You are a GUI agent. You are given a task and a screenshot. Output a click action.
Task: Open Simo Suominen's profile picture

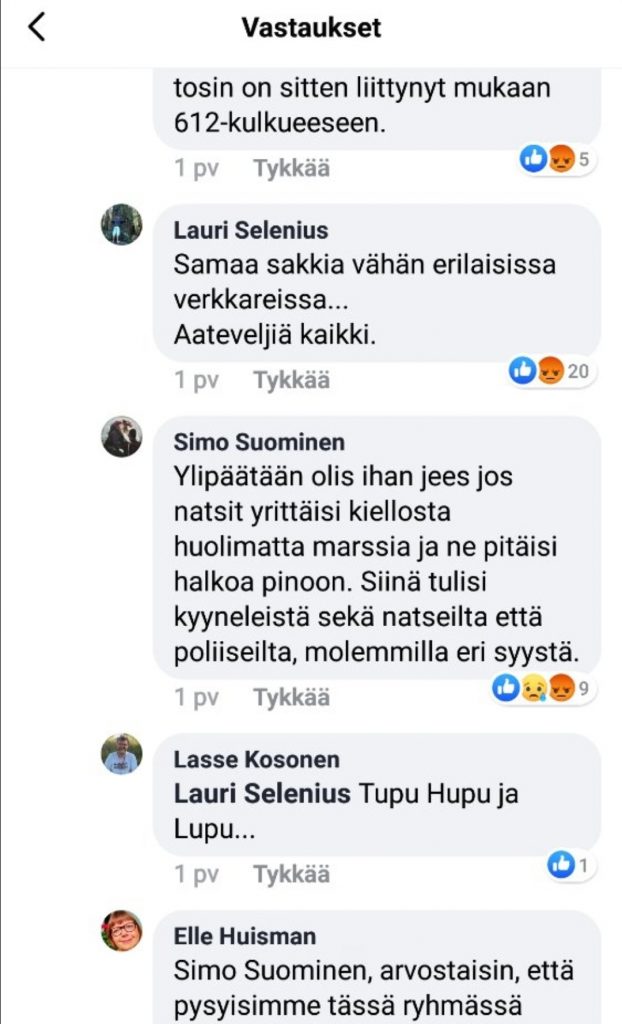[122, 436]
